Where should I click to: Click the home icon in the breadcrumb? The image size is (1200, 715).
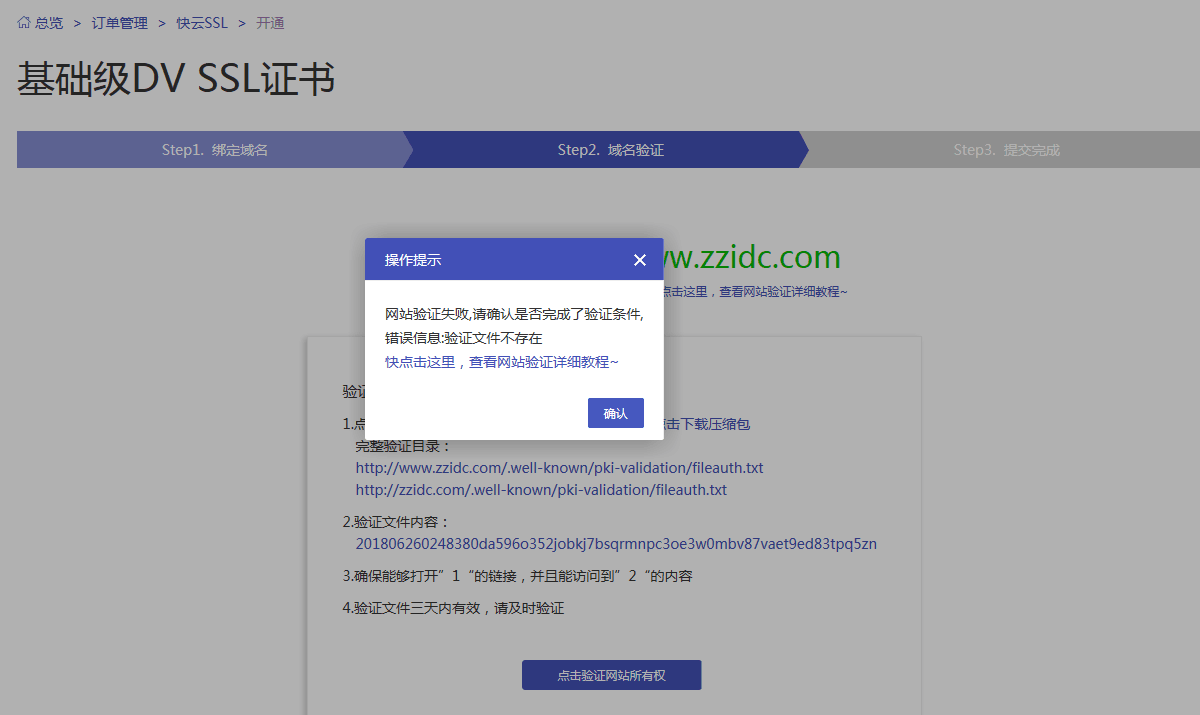click(24, 23)
